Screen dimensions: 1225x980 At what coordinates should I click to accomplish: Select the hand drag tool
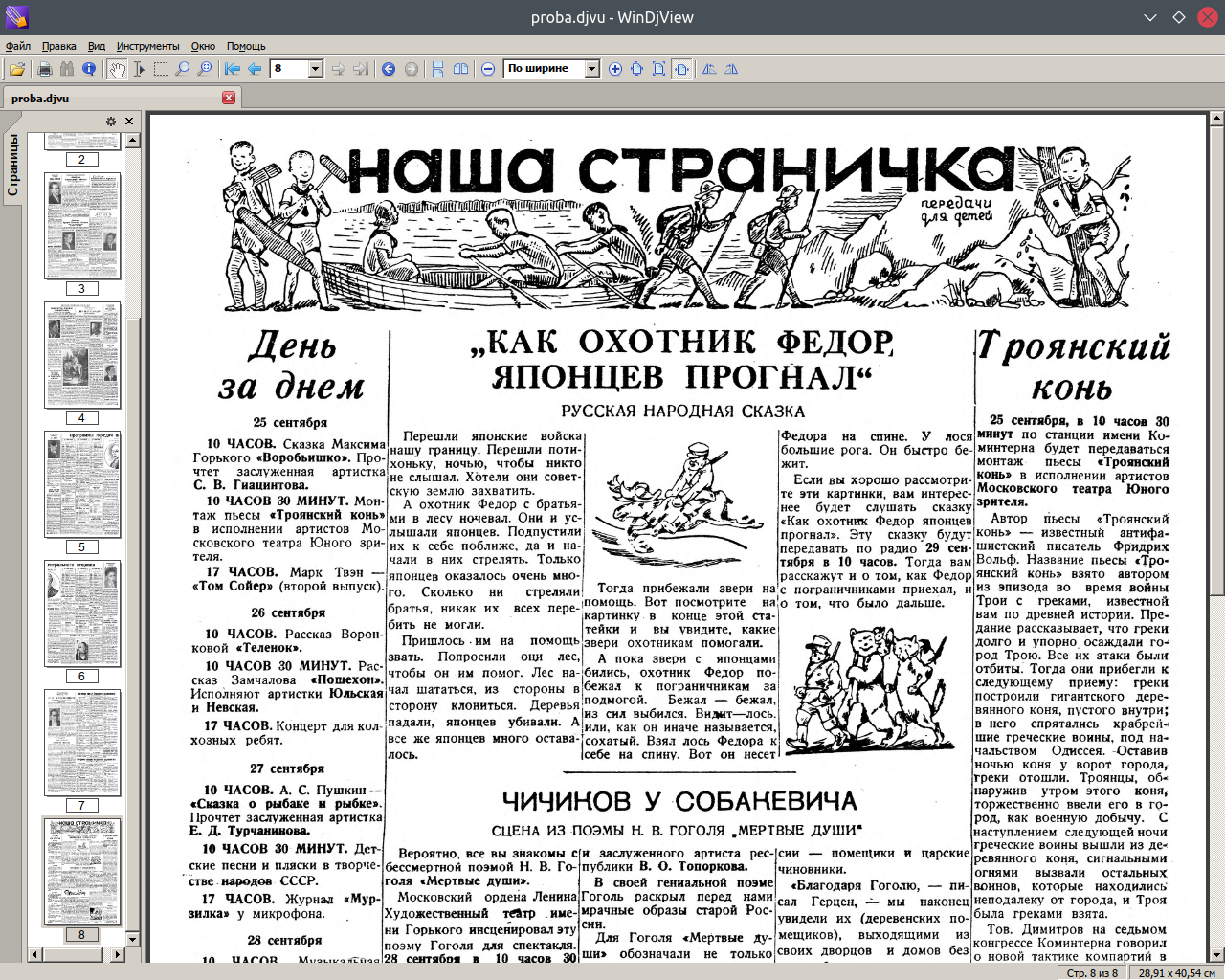(117, 69)
